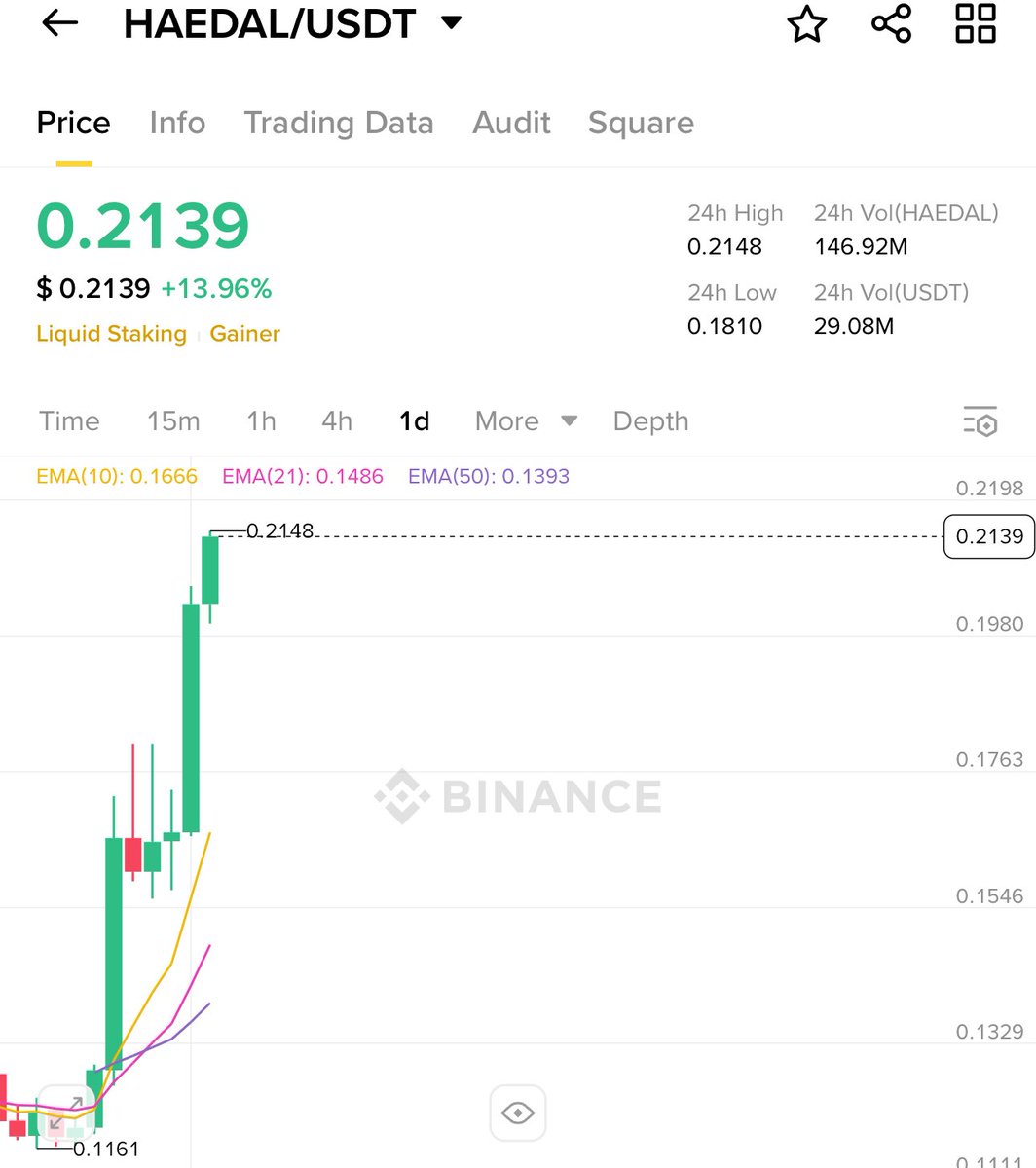Tap the EMA(10): 0.1666 indicator label
Screen dimensions: 1036x1168
[x=117, y=476]
